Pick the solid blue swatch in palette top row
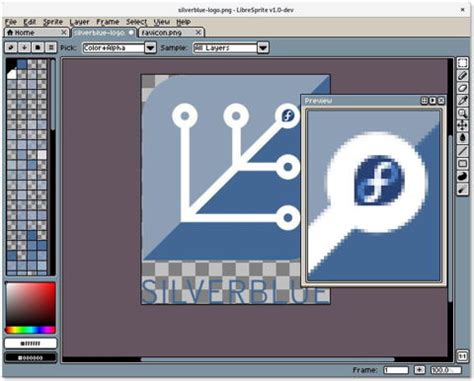This screenshot has width=474, height=381. point(22,64)
